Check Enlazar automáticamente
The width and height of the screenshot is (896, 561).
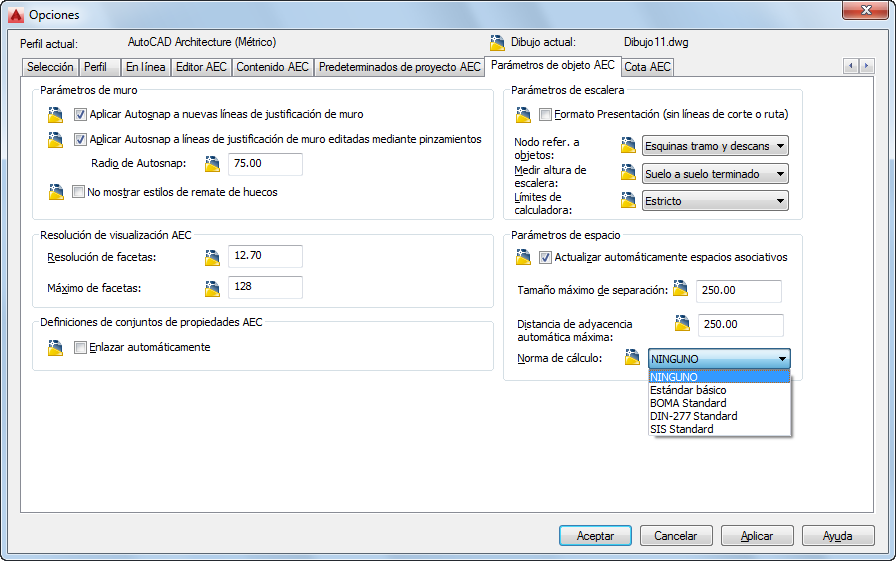pyautogui.click(x=81, y=347)
